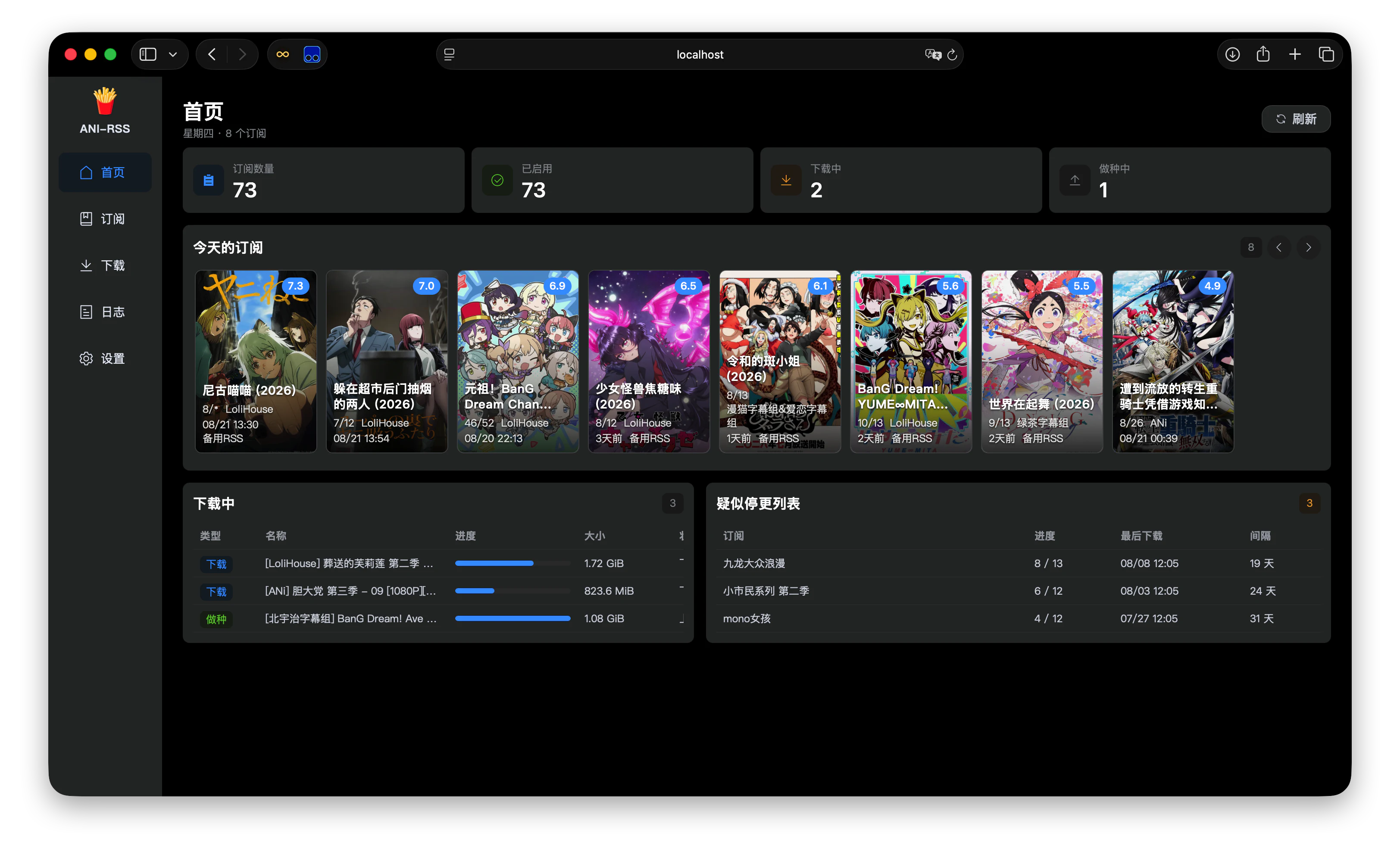
Task: Click the 4.9 rating badge
Action: coord(1212,286)
